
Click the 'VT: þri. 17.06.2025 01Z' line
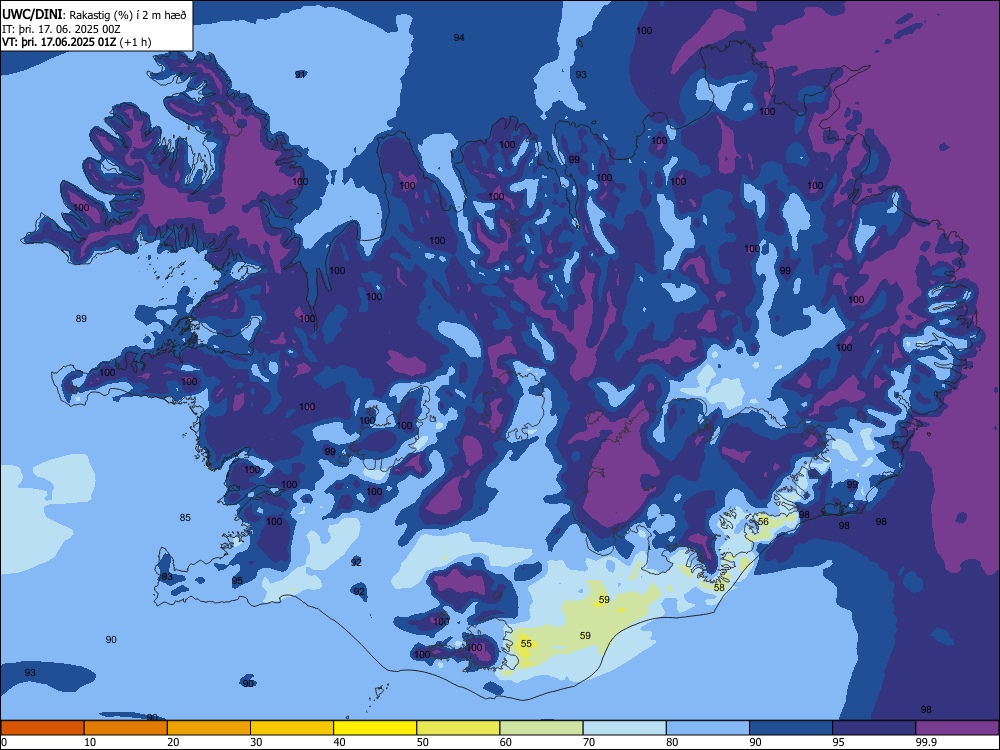(x=59, y=42)
